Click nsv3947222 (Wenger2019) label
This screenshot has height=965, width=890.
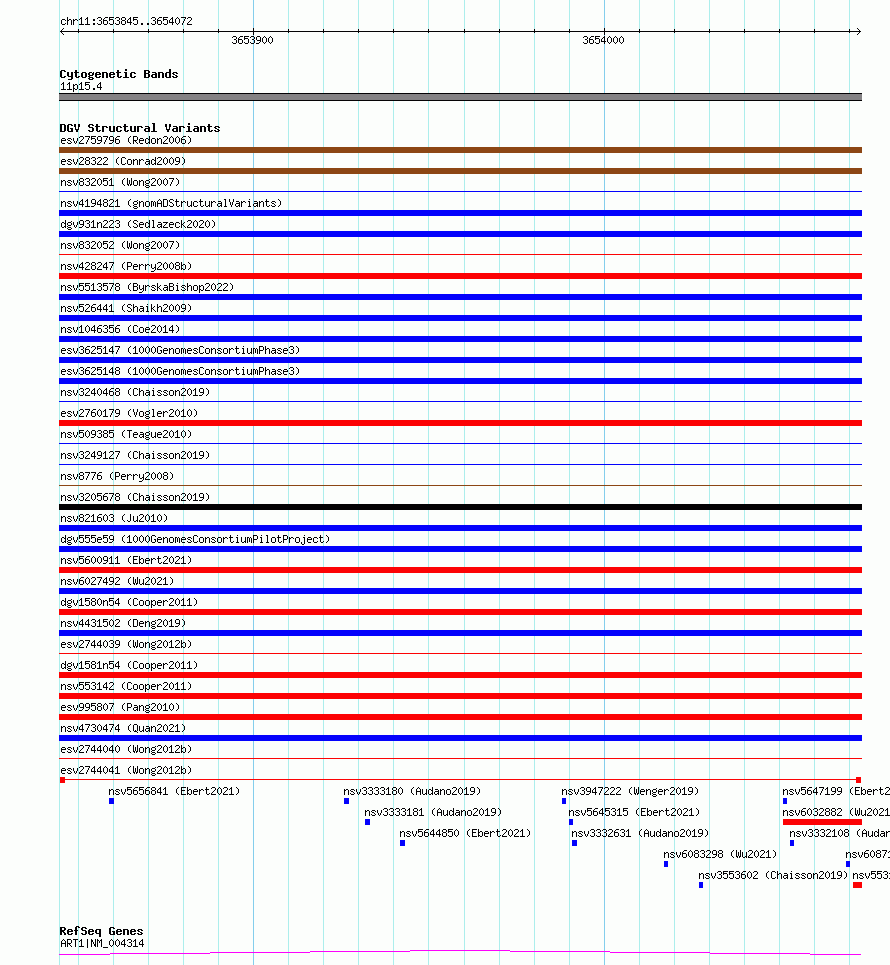coord(630,791)
